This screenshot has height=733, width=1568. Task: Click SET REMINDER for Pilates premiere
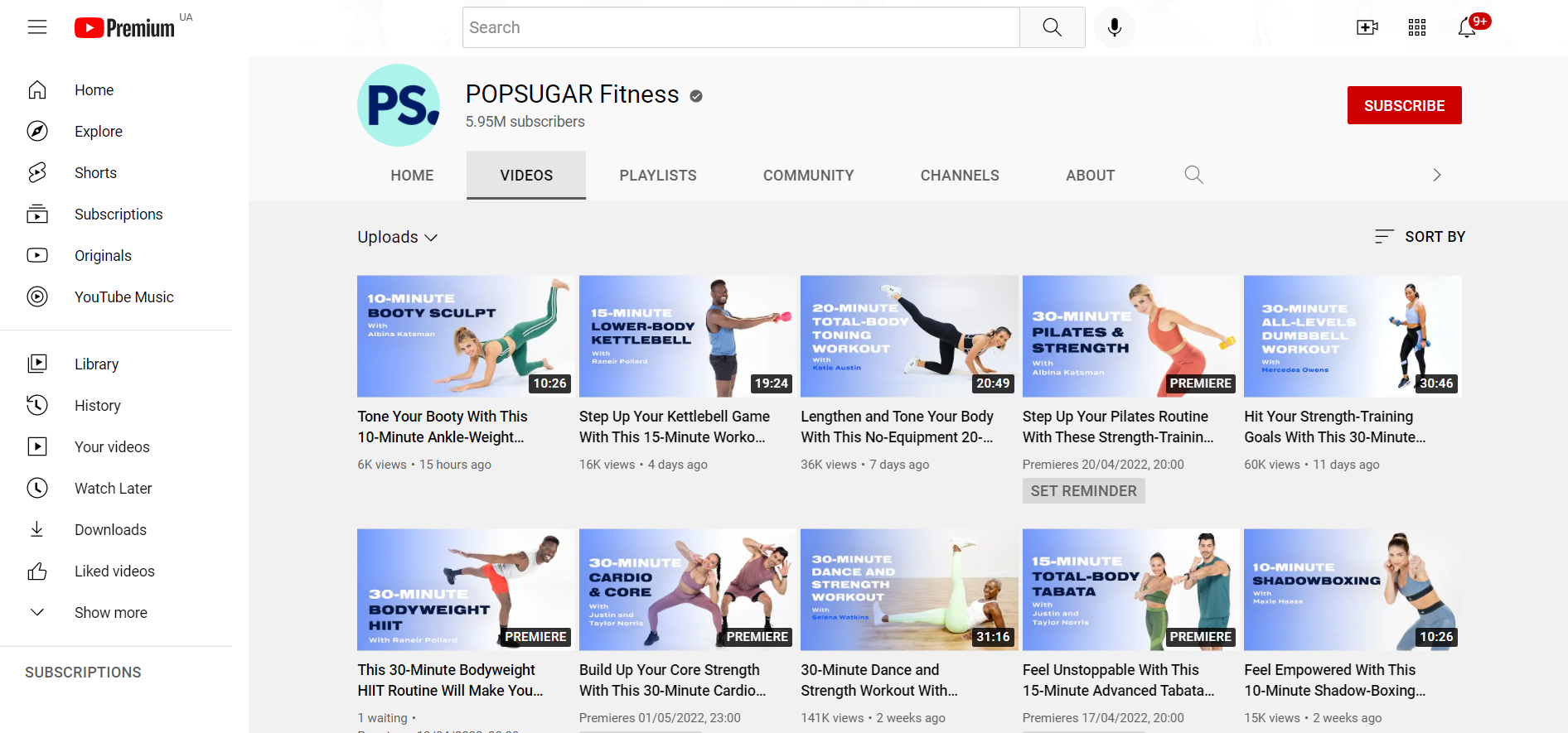tap(1083, 491)
